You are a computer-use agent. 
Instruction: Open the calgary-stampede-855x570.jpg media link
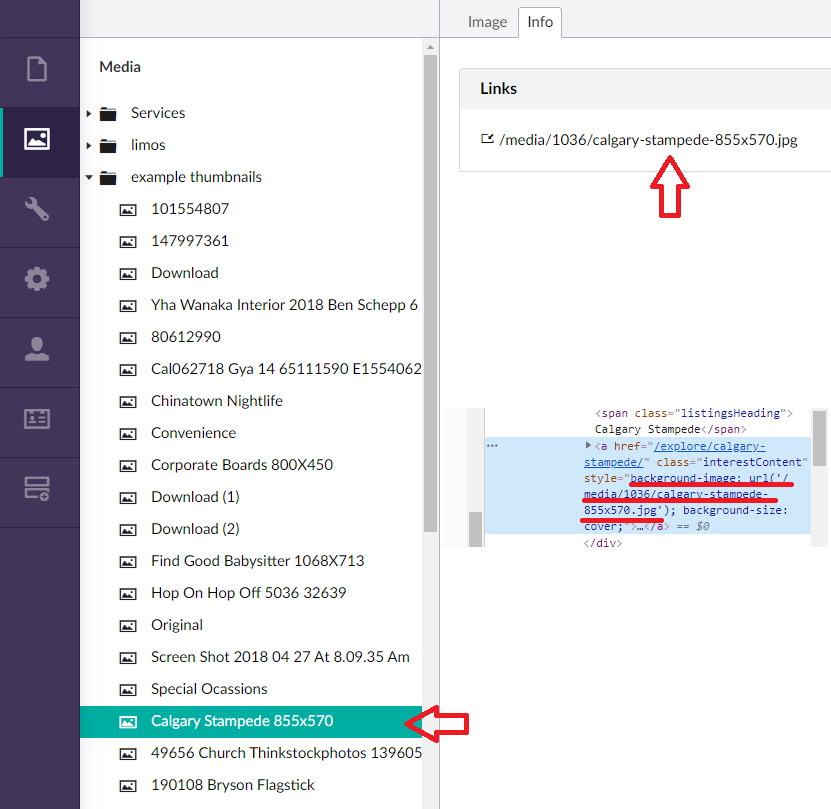pos(648,140)
